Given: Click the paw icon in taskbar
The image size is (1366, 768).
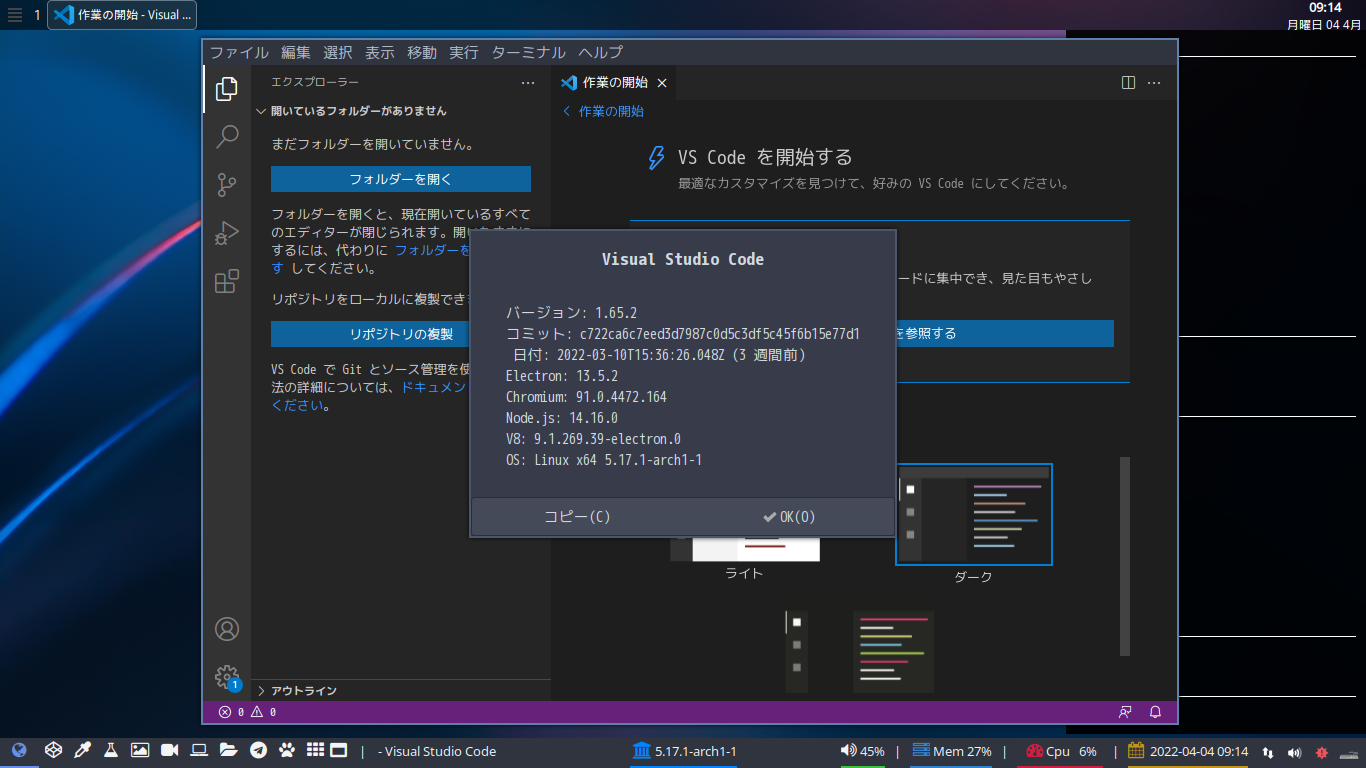Looking at the screenshot, I should tap(287, 750).
